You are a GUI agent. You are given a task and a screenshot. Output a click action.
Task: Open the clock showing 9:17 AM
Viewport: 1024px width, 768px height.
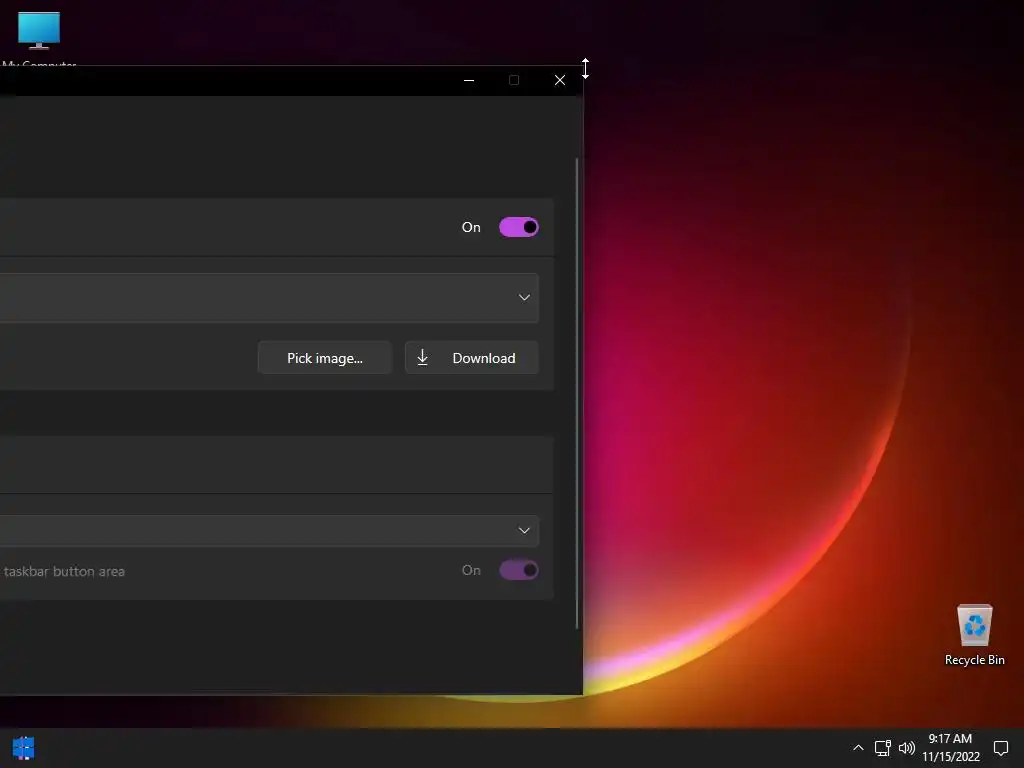951,748
